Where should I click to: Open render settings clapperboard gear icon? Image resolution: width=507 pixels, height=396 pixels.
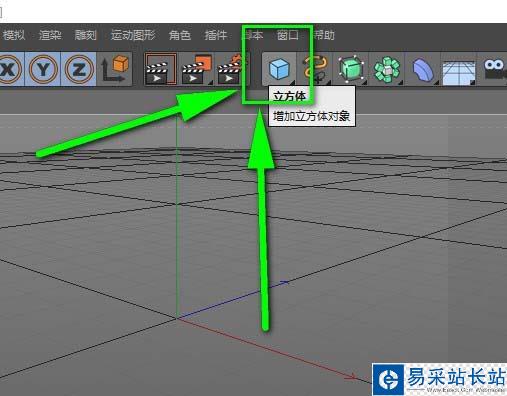point(231,69)
